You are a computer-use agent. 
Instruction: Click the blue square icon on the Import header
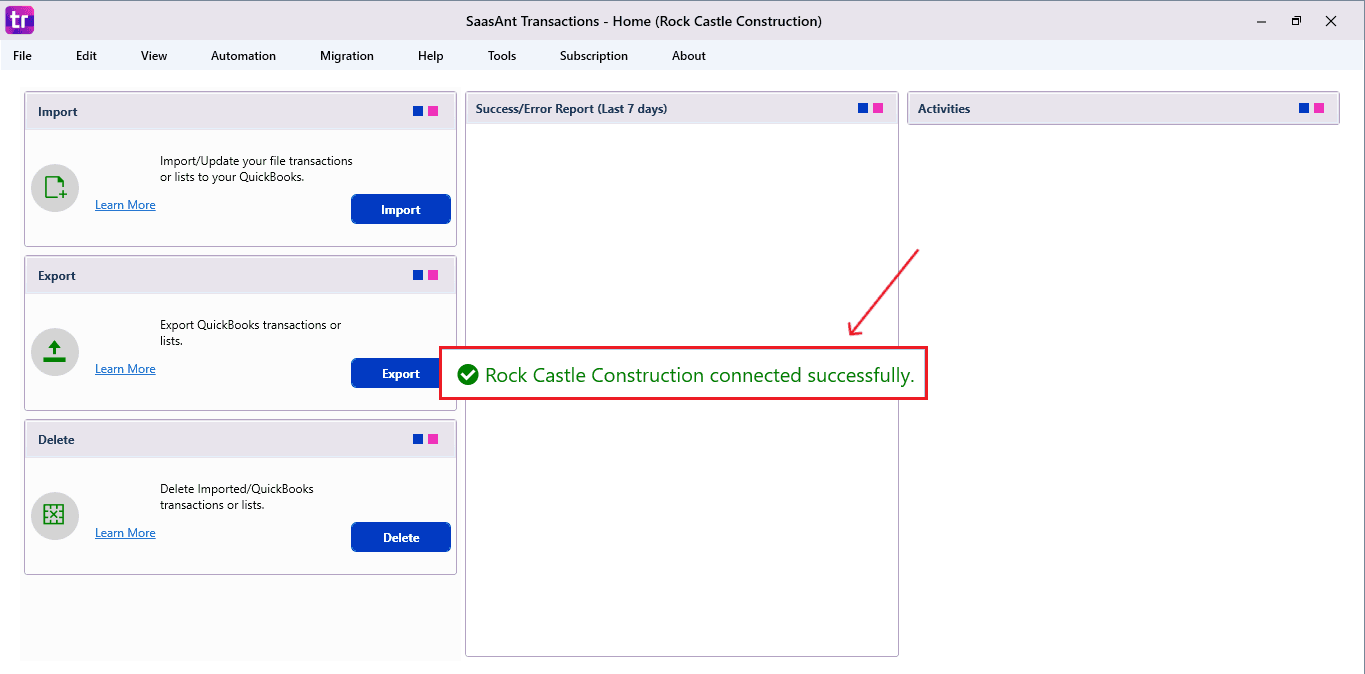[x=417, y=110]
